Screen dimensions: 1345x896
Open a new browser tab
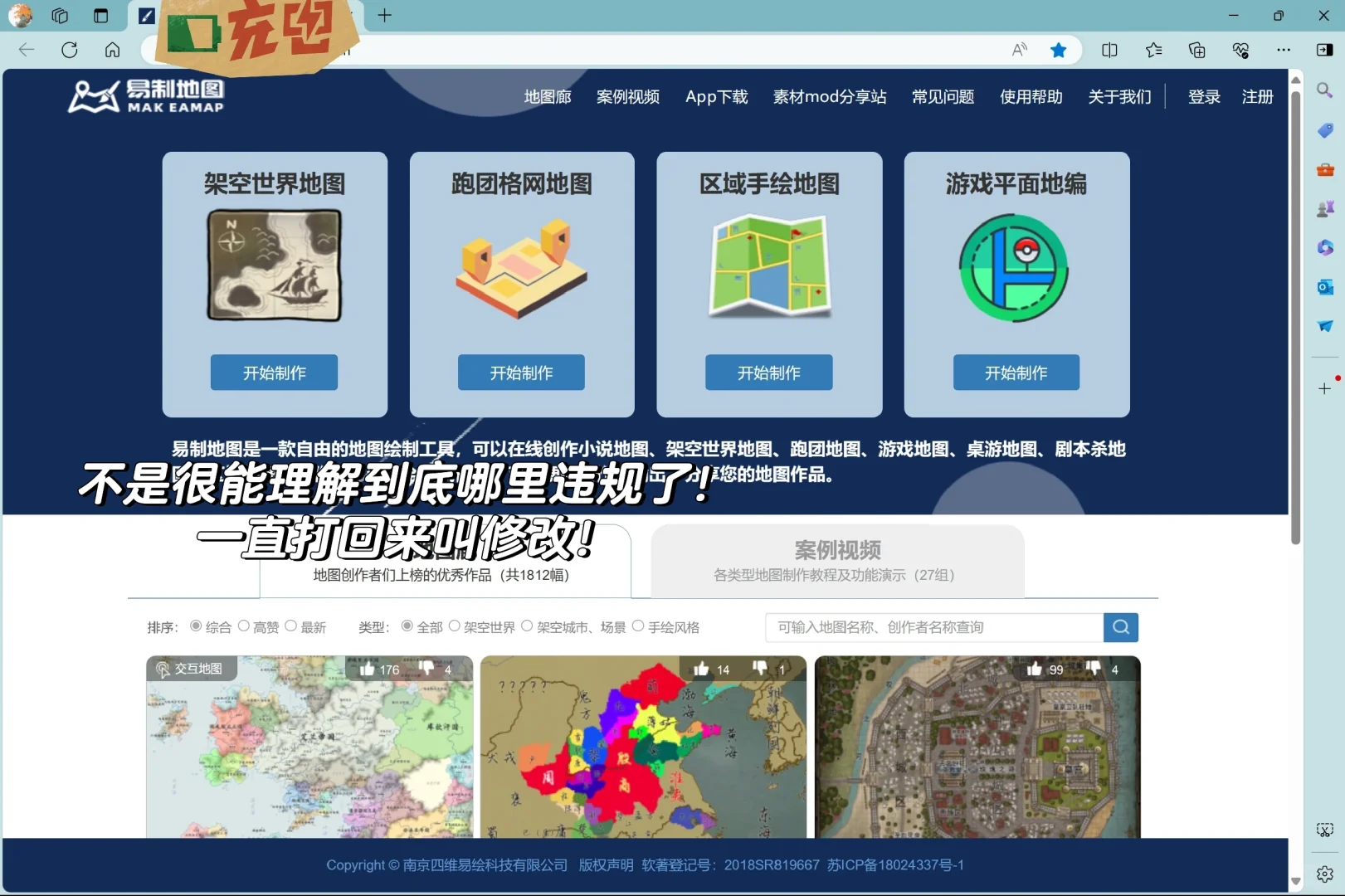384,15
